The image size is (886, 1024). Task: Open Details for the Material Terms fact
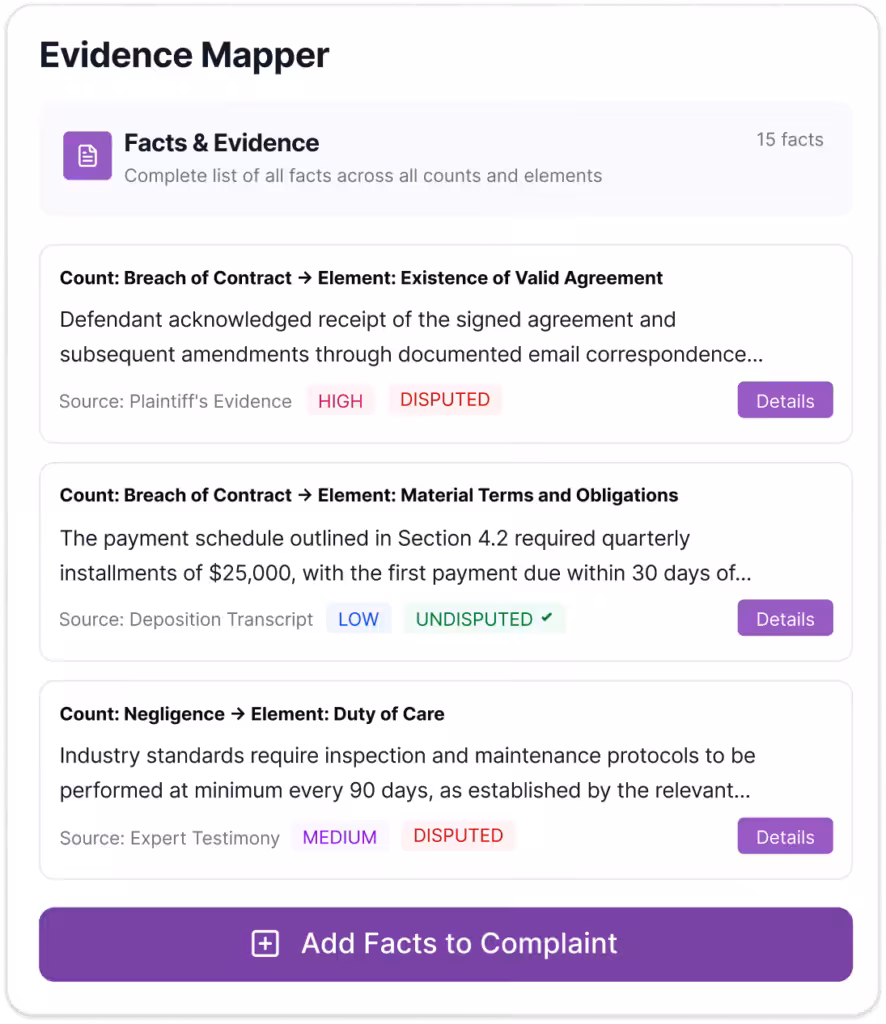coord(784,618)
